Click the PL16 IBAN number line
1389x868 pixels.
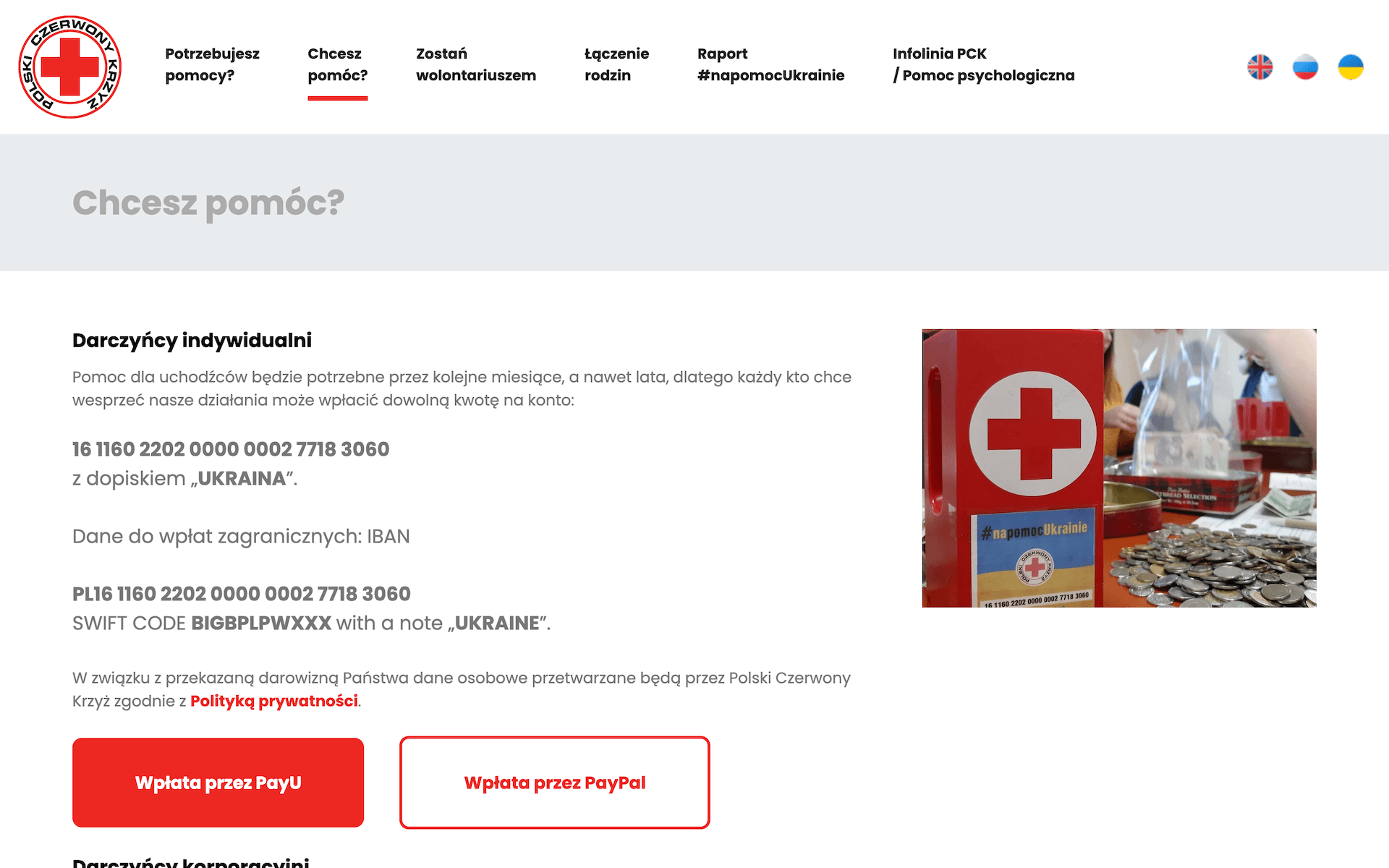click(x=241, y=594)
